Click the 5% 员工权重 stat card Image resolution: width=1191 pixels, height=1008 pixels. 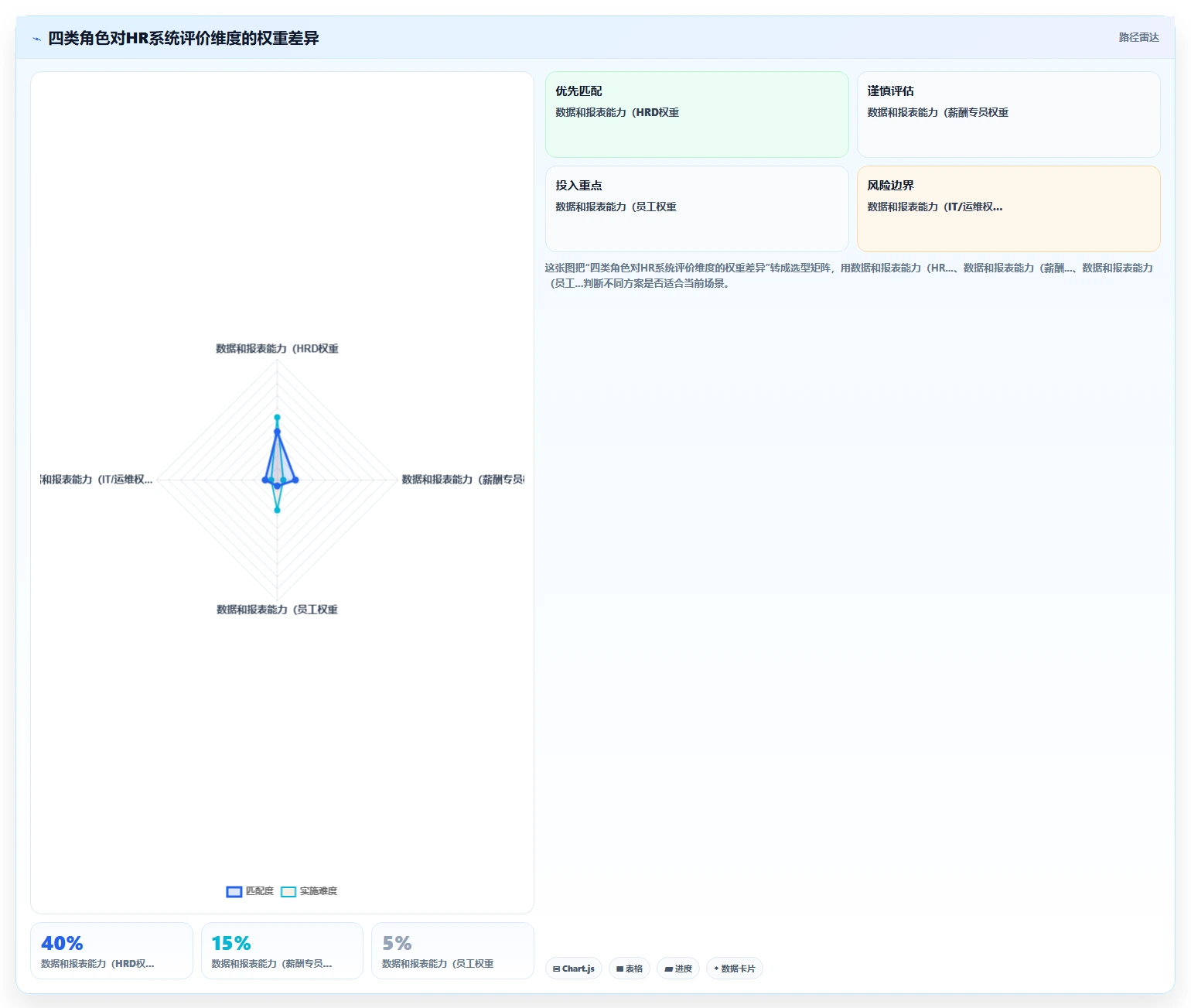[x=452, y=951]
